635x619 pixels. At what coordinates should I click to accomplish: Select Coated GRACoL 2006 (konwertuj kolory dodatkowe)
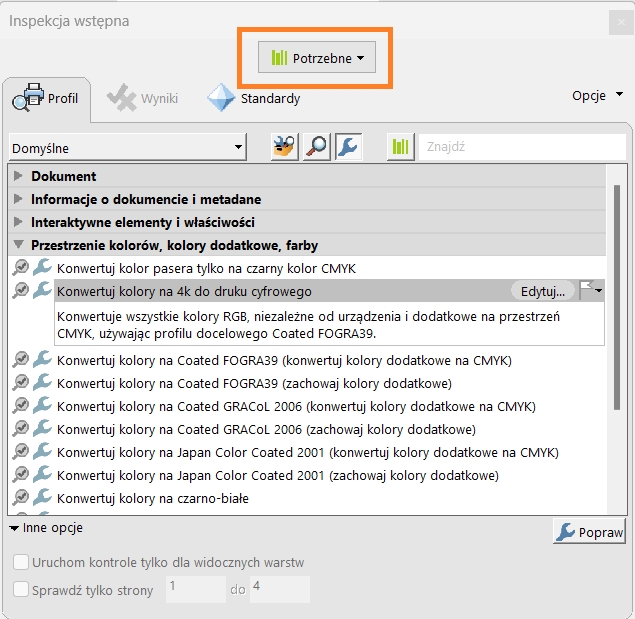(x=296, y=406)
